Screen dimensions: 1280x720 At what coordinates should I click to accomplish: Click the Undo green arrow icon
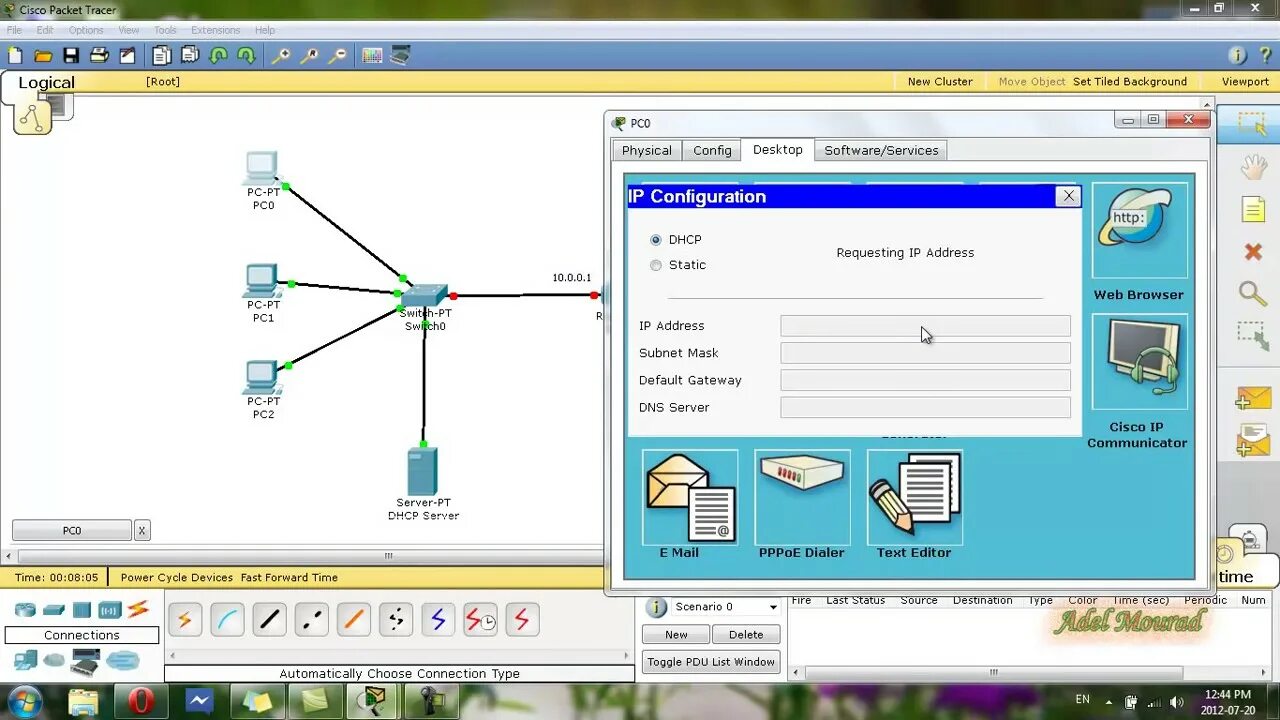(218, 56)
